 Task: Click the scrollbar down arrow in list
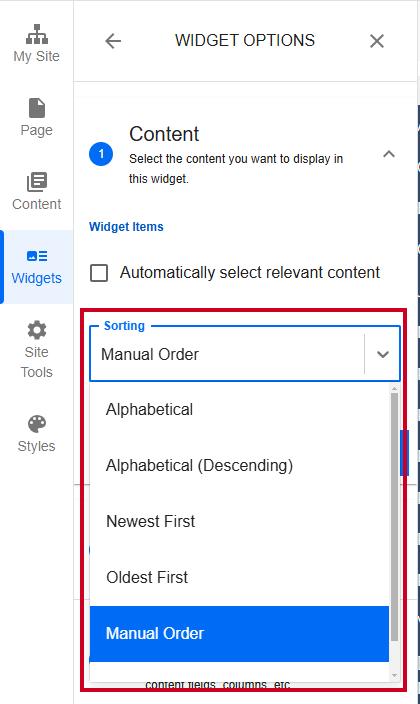pos(394,675)
